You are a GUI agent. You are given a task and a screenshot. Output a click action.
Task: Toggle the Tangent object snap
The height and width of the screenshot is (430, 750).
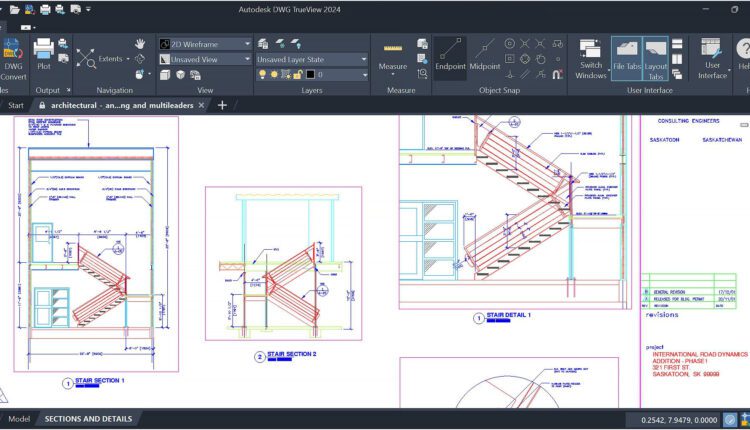540,59
